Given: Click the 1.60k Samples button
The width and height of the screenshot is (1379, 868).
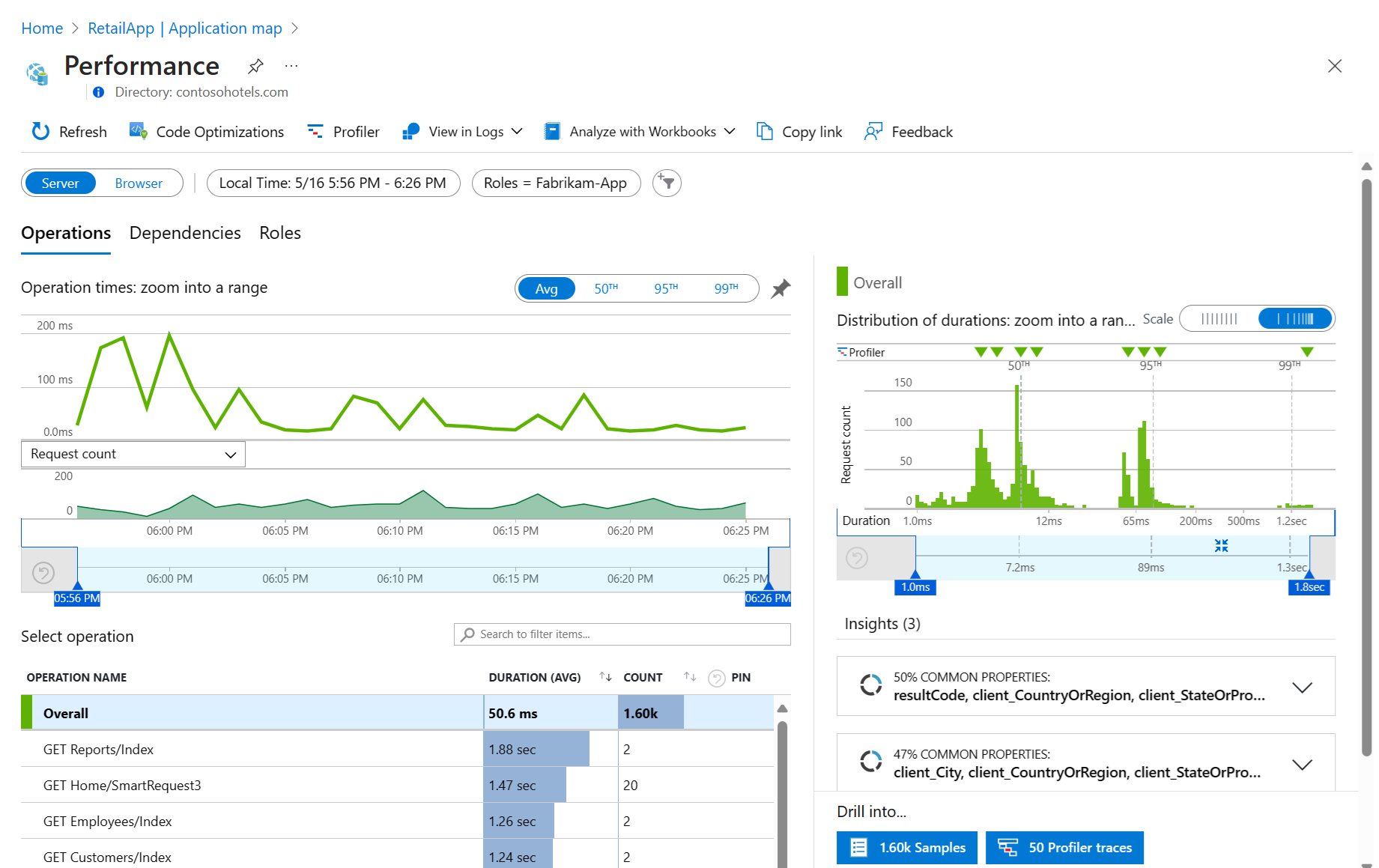Looking at the screenshot, I should (x=907, y=848).
